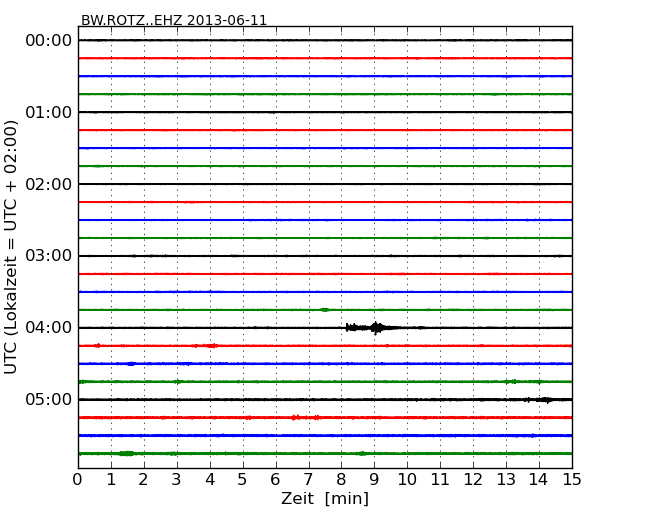Click the x-axis tick label 0
Image resolution: width=650 pixels, height=520 pixels.
[x=78, y=480]
